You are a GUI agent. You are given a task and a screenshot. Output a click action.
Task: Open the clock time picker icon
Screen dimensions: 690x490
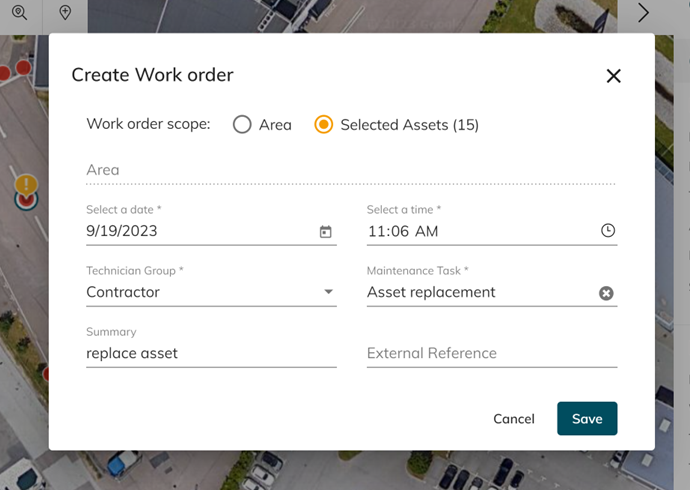pos(607,231)
